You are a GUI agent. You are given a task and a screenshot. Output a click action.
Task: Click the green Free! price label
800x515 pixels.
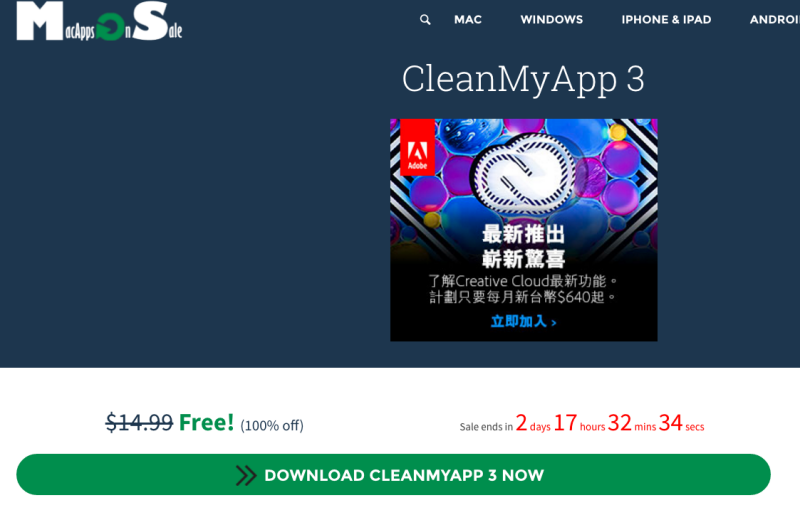(207, 423)
